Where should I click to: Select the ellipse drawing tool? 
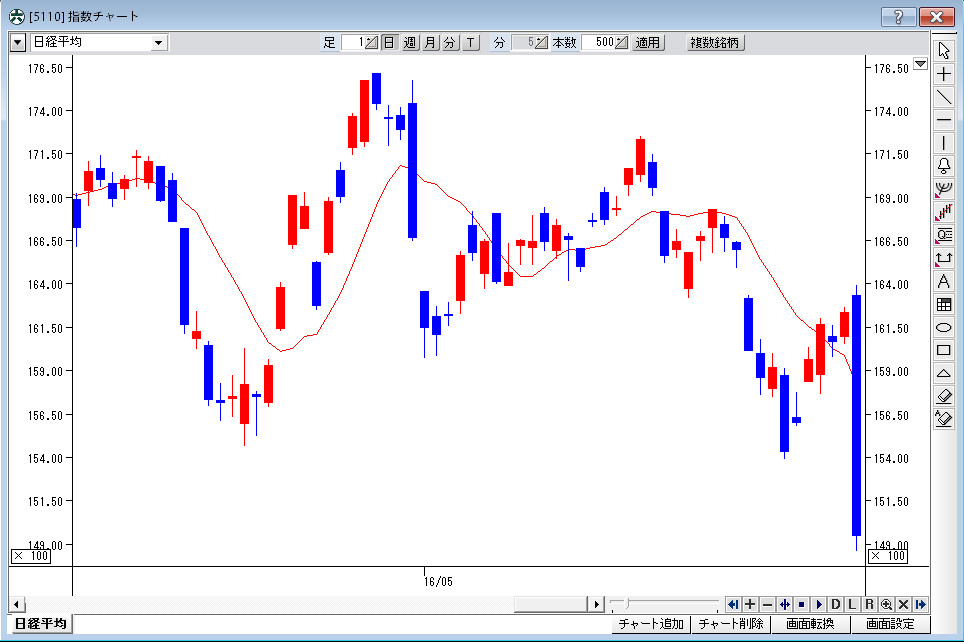point(944,327)
